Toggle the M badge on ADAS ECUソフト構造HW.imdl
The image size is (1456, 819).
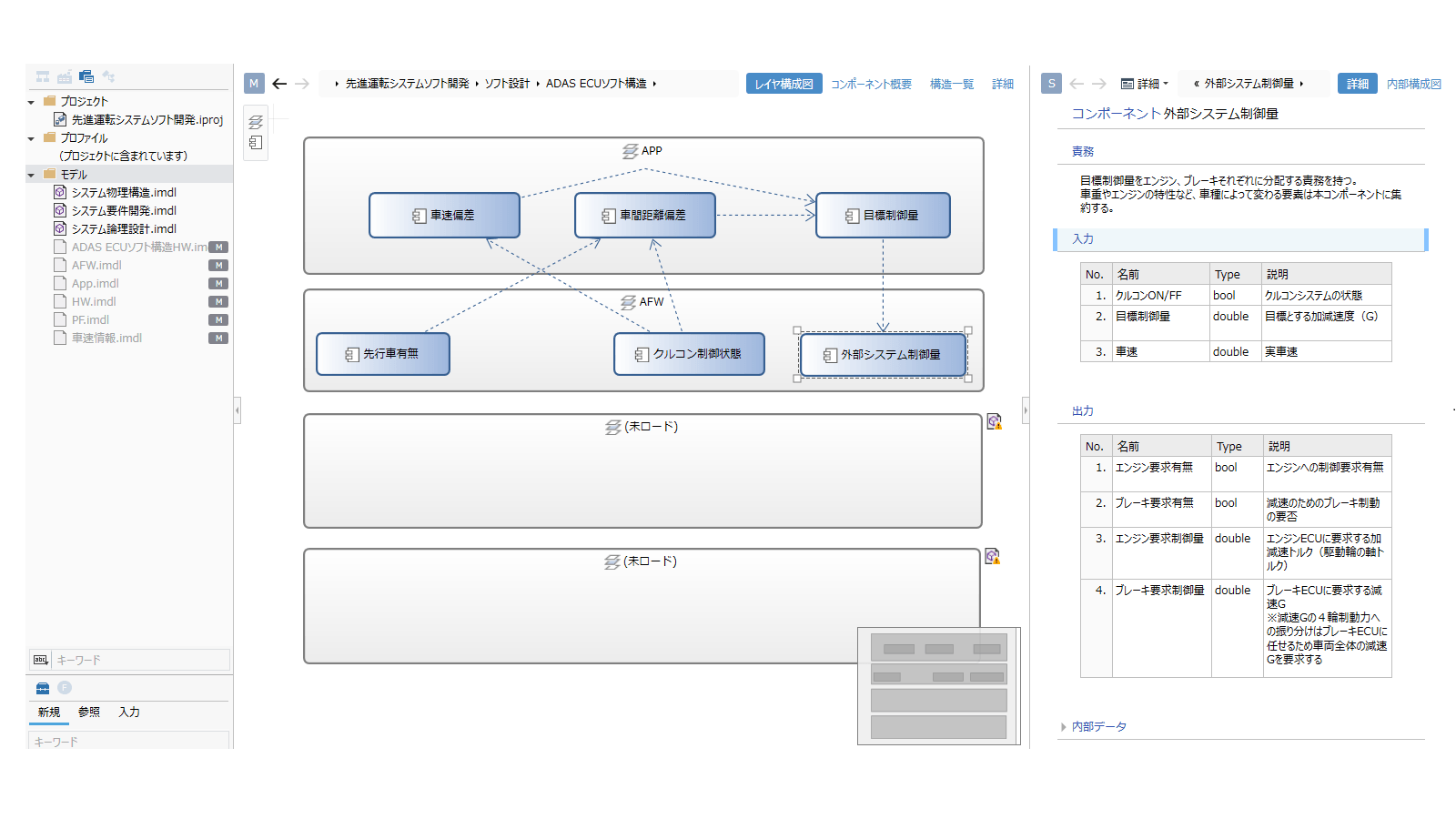pos(218,247)
